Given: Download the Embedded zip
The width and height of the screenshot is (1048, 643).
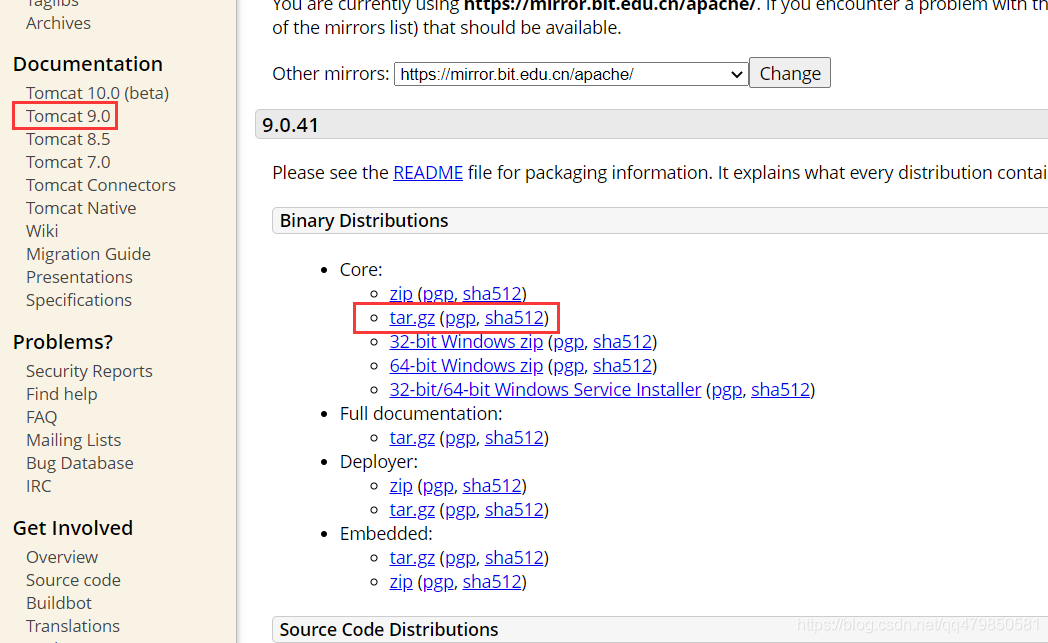Looking at the screenshot, I should pos(401,582).
